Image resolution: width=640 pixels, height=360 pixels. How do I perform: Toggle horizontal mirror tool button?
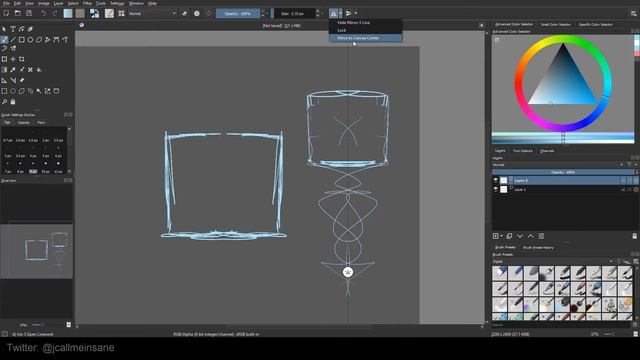pyautogui.click(x=333, y=13)
